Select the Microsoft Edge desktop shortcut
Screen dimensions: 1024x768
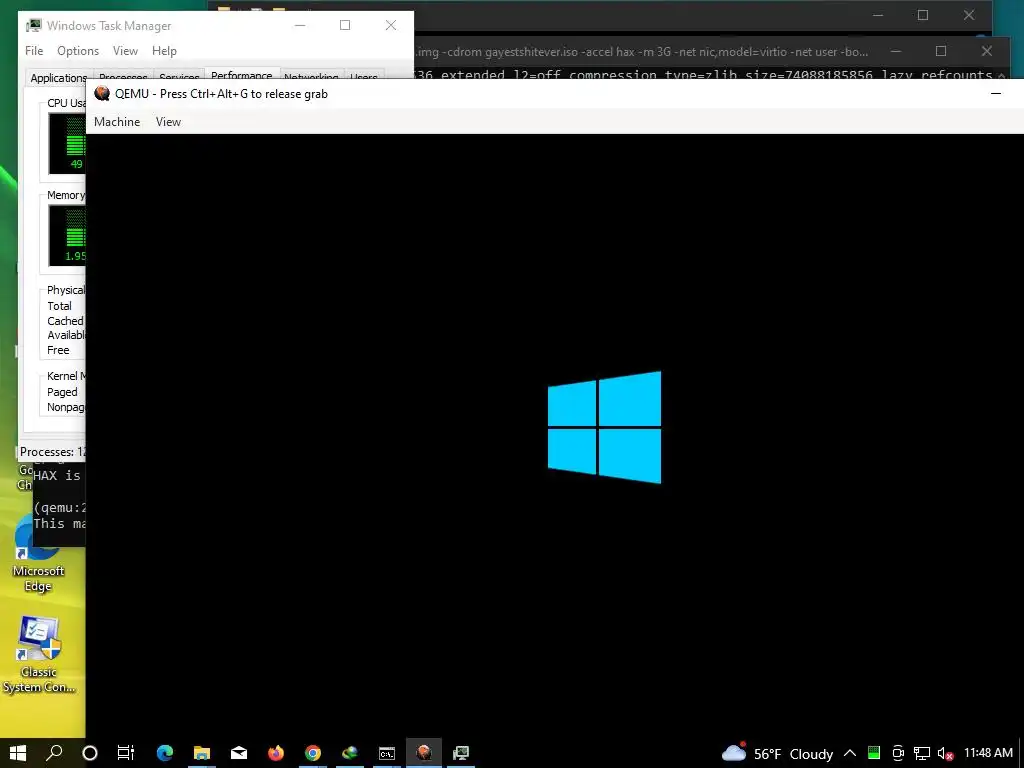click(38, 554)
